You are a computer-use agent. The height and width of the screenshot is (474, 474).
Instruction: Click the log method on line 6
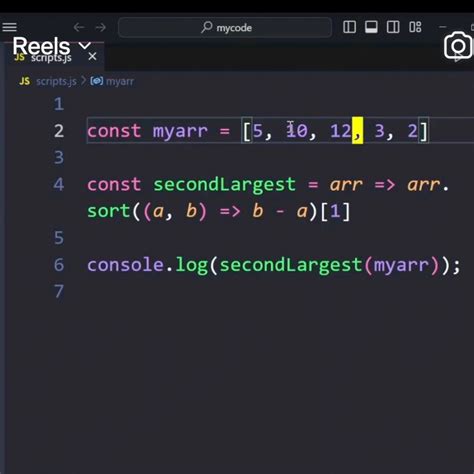(191, 266)
